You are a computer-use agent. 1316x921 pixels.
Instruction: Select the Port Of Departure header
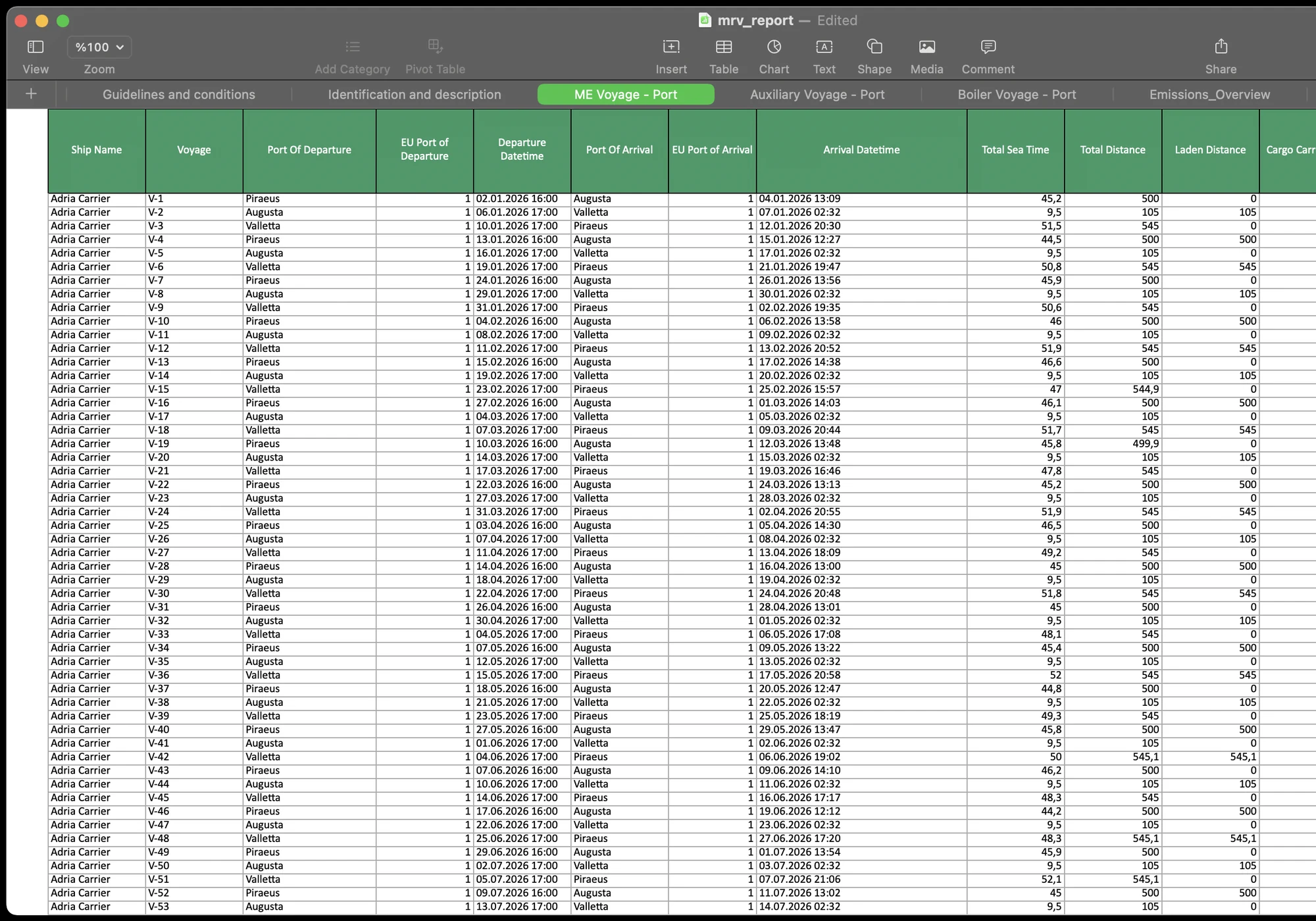click(x=309, y=151)
